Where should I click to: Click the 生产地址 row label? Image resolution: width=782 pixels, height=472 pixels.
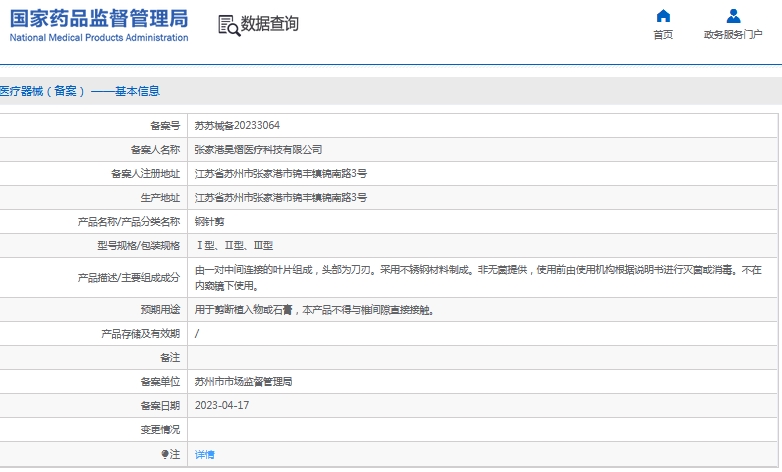coord(160,198)
